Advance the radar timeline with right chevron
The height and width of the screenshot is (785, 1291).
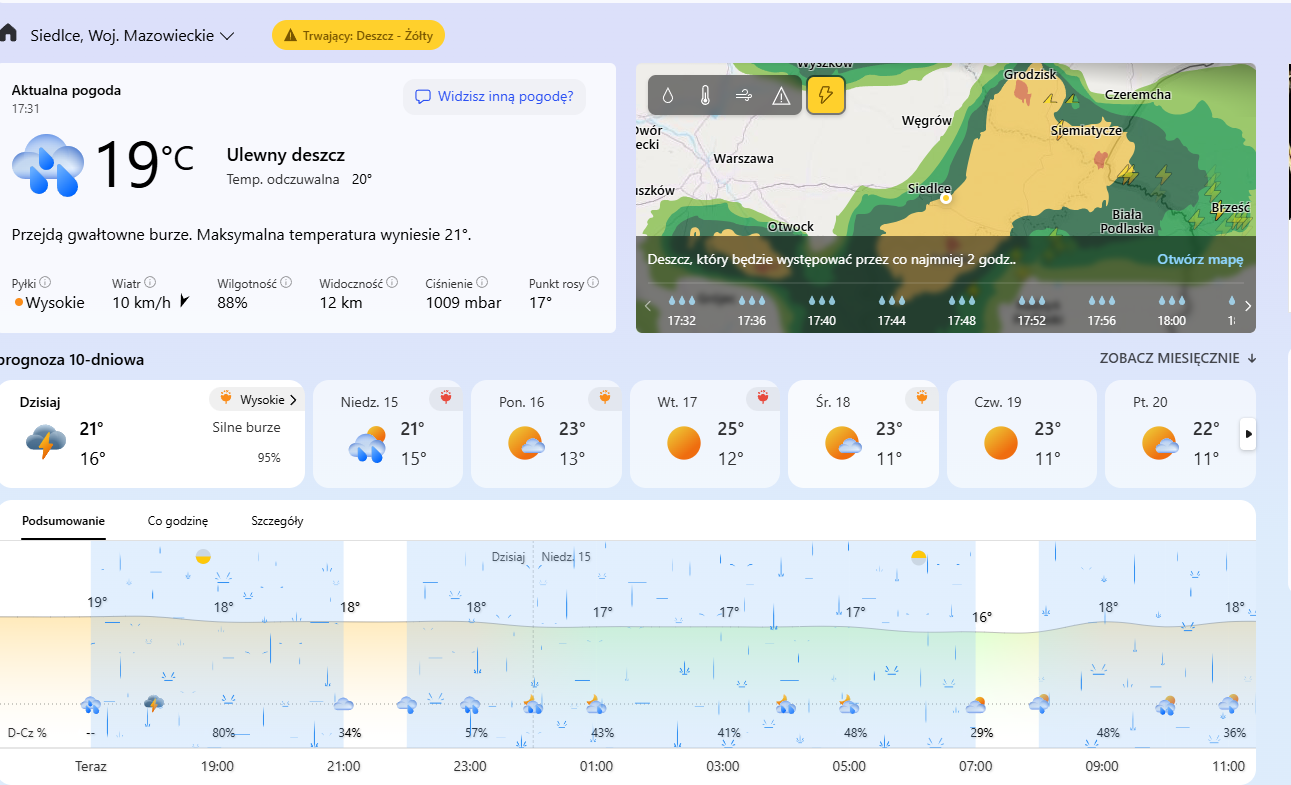click(x=1247, y=306)
